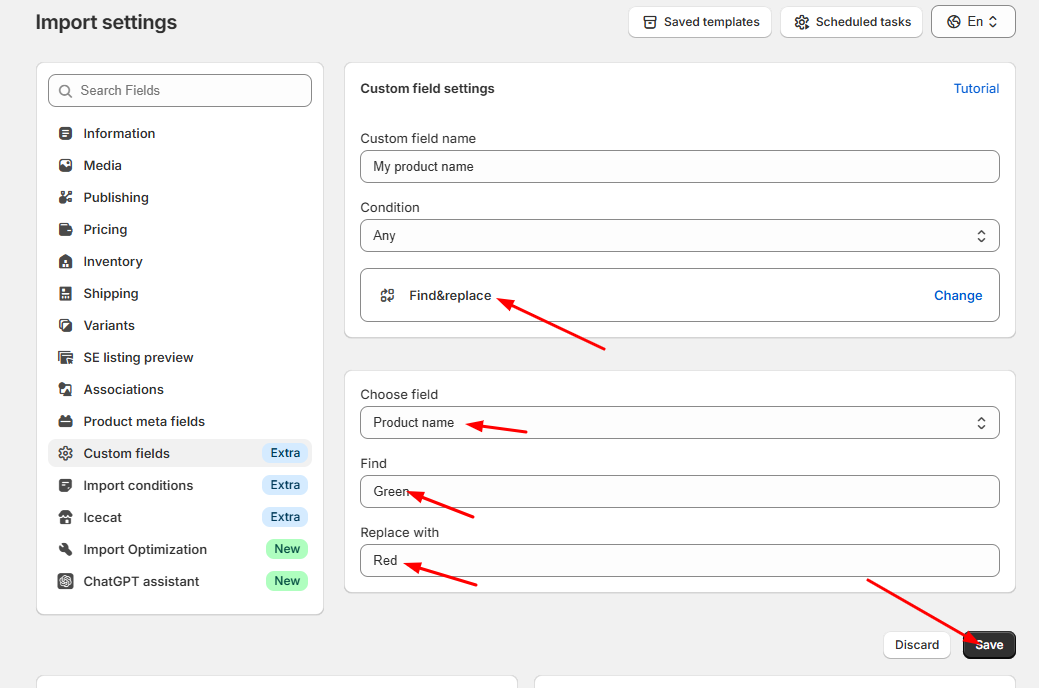Click the Custom fields gear icon
Image resolution: width=1039 pixels, height=688 pixels.
pos(66,453)
